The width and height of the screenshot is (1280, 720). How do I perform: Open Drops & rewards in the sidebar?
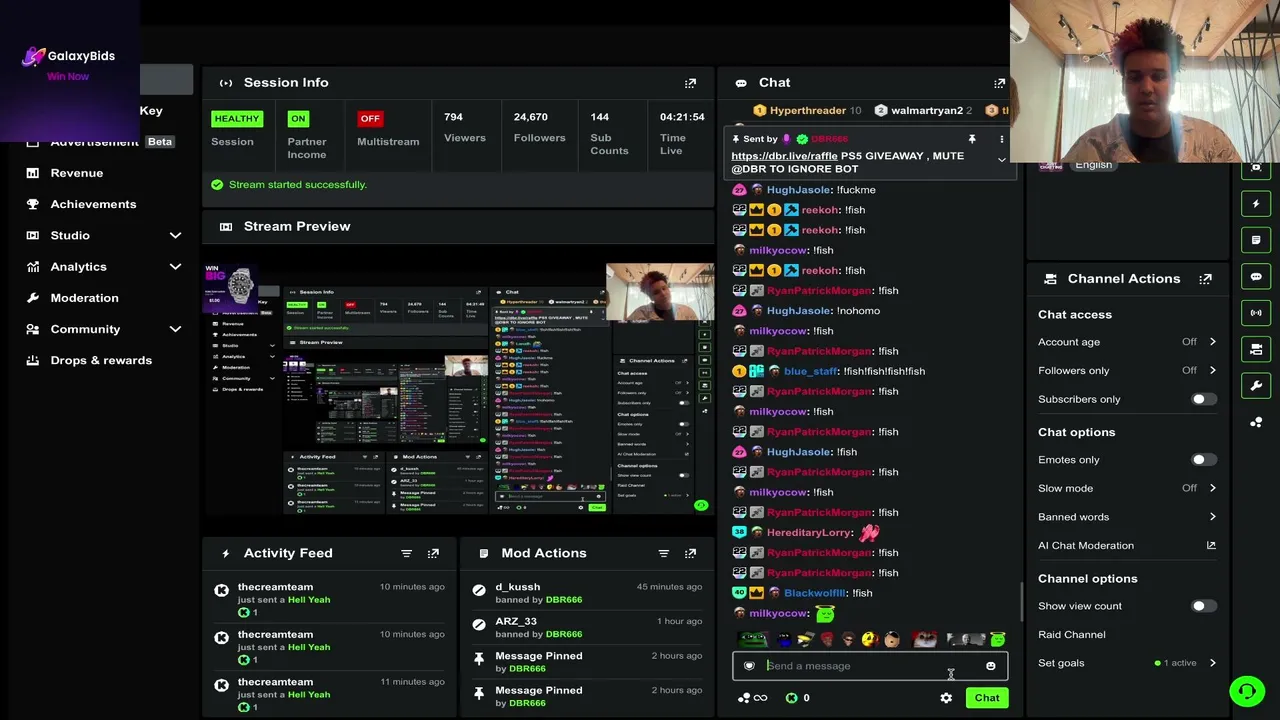101,360
